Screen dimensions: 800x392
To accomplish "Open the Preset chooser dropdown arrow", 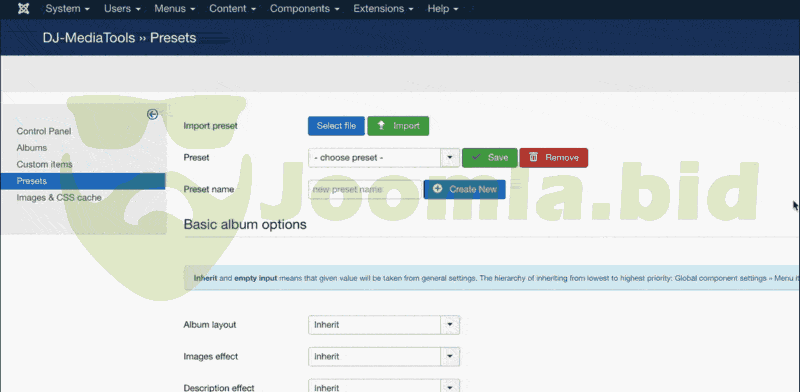I will coord(450,158).
